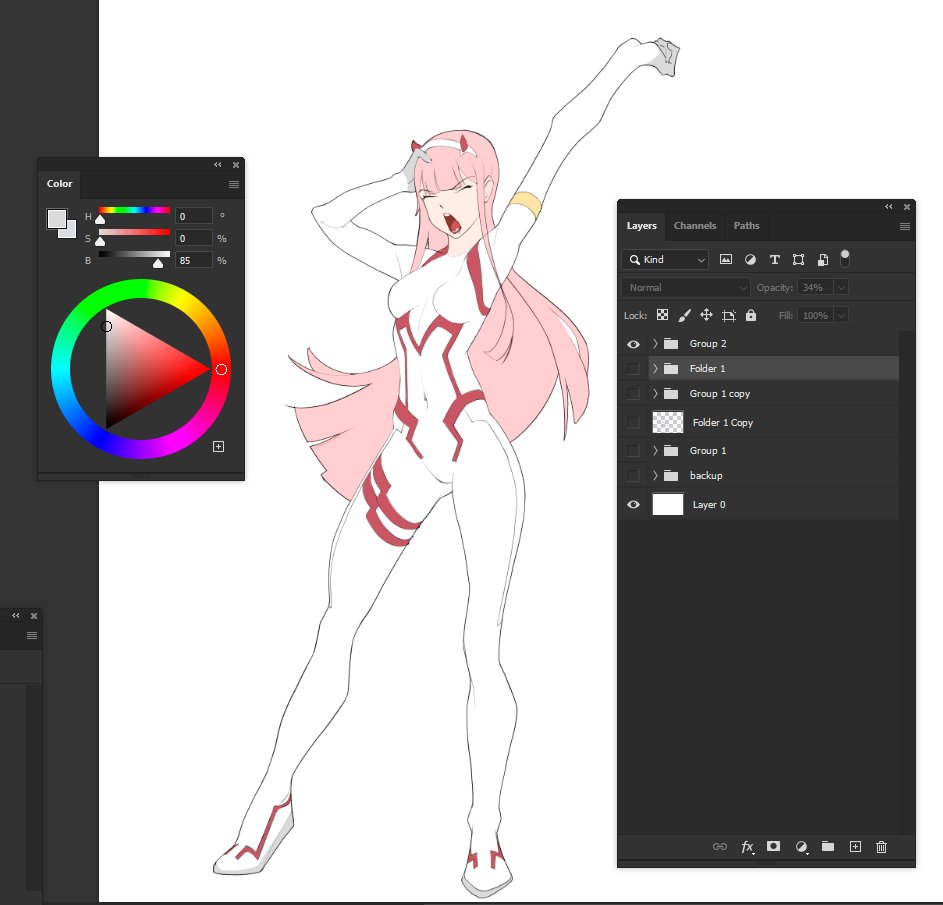Image resolution: width=943 pixels, height=905 pixels.
Task: Click the smart object filter icon
Action: click(823, 259)
